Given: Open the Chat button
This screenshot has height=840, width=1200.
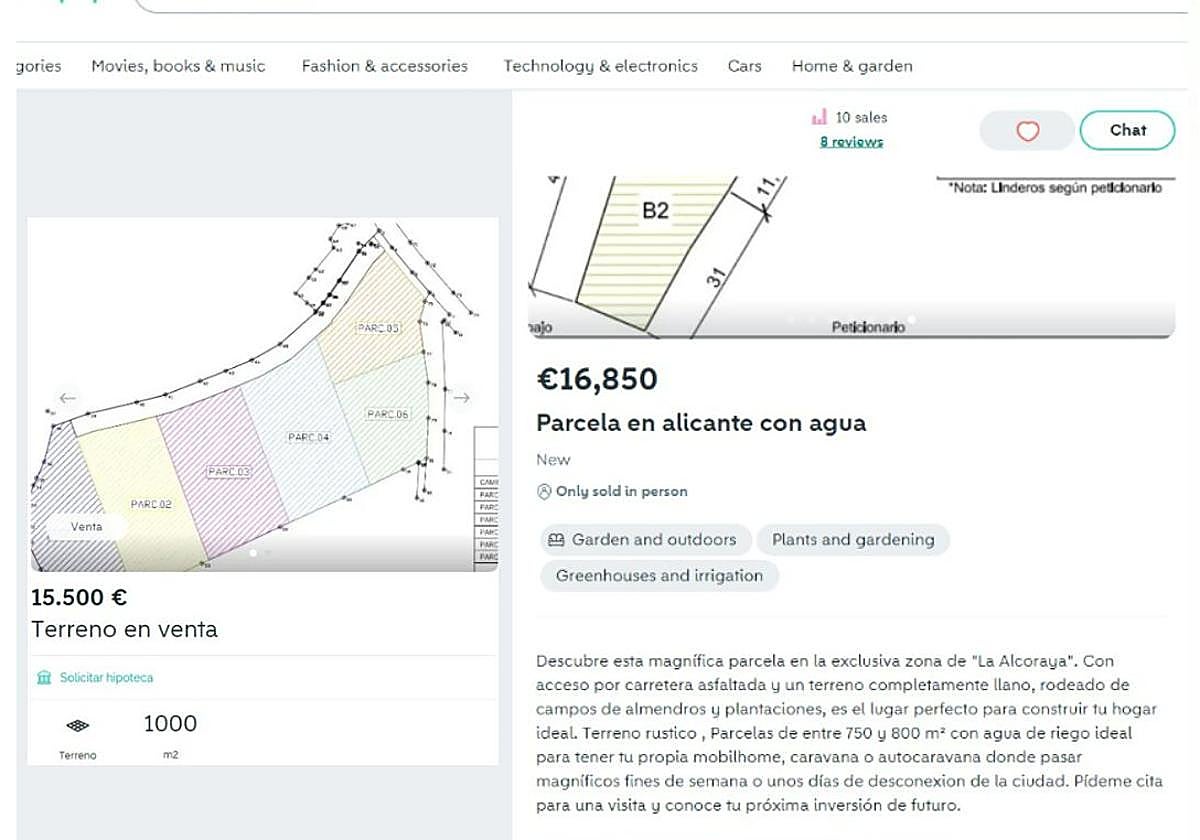Looking at the screenshot, I should (x=1127, y=130).
